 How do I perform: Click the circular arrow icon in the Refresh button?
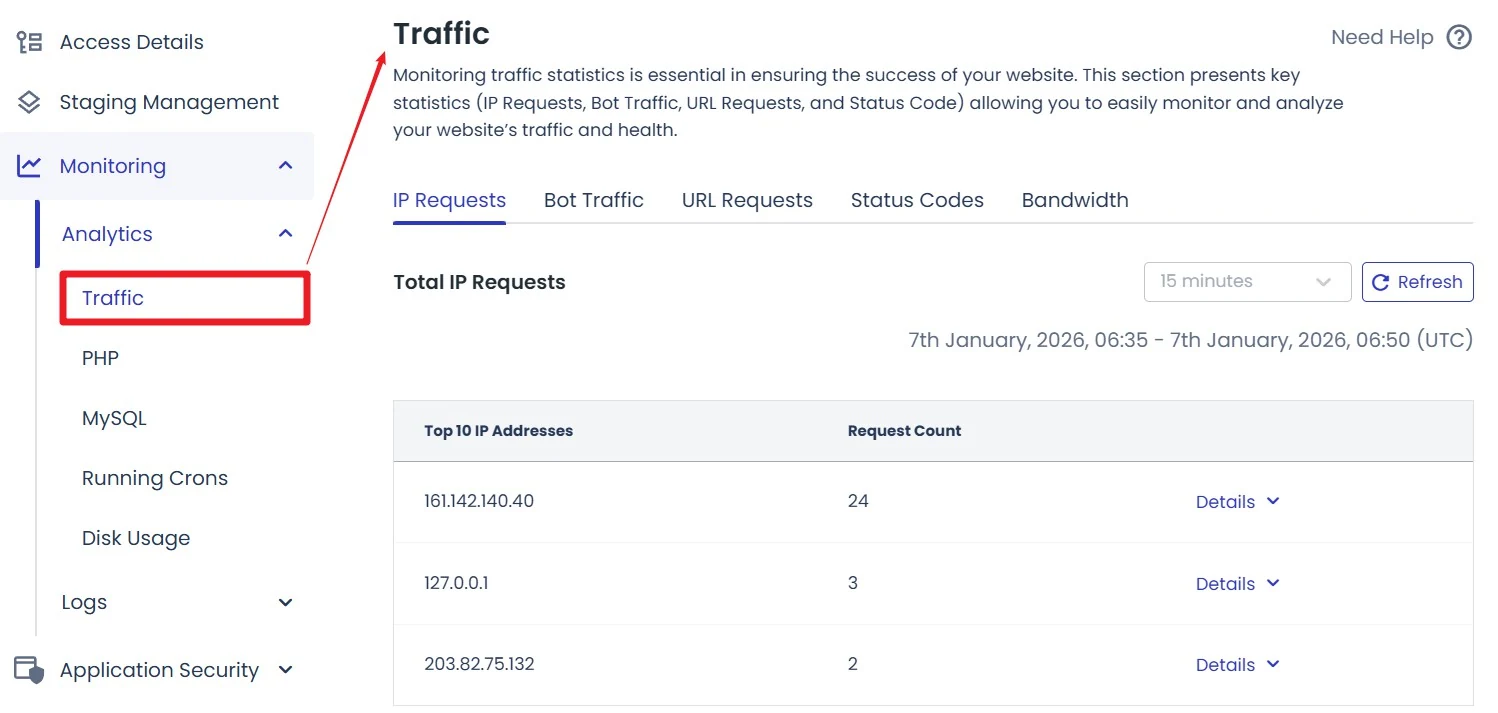1381,283
